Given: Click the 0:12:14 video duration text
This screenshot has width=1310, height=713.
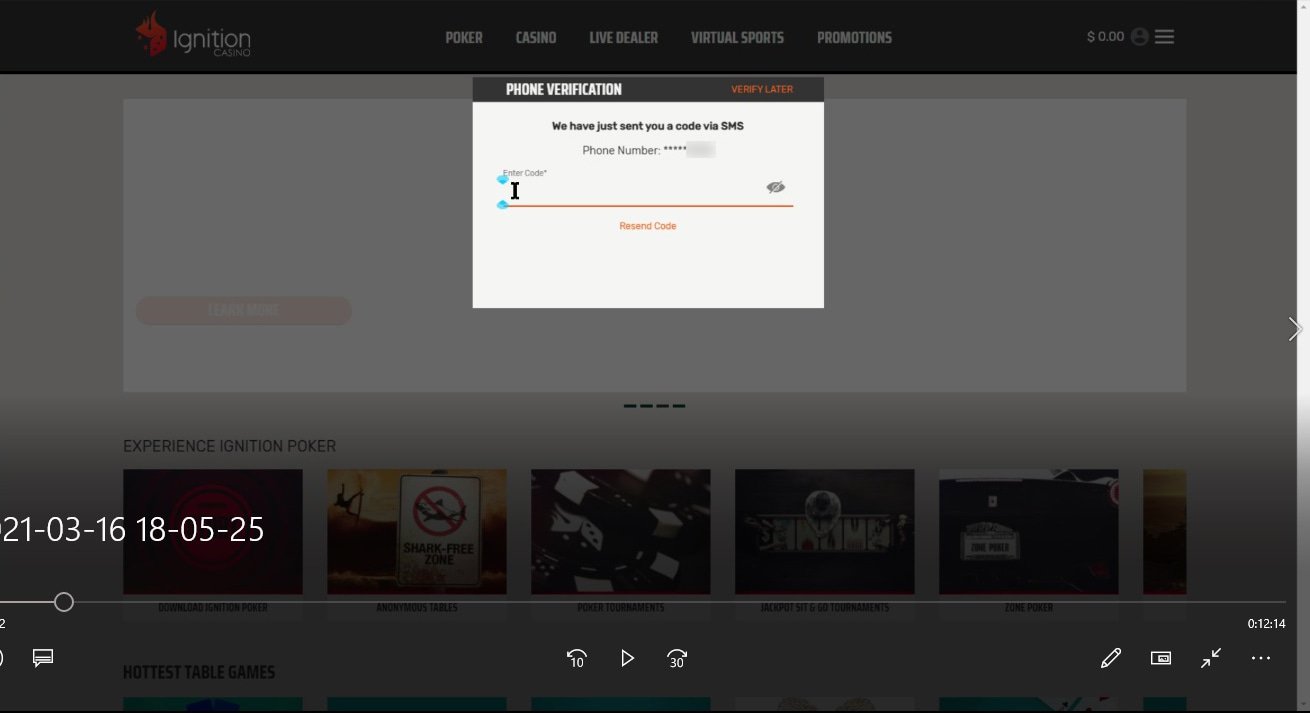Looking at the screenshot, I should (x=1266, y=623).
